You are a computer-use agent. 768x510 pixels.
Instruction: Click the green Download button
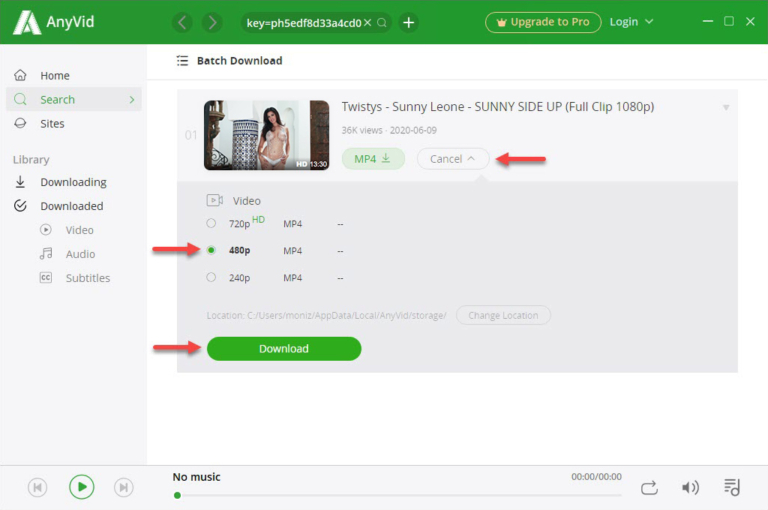[284, 349]
